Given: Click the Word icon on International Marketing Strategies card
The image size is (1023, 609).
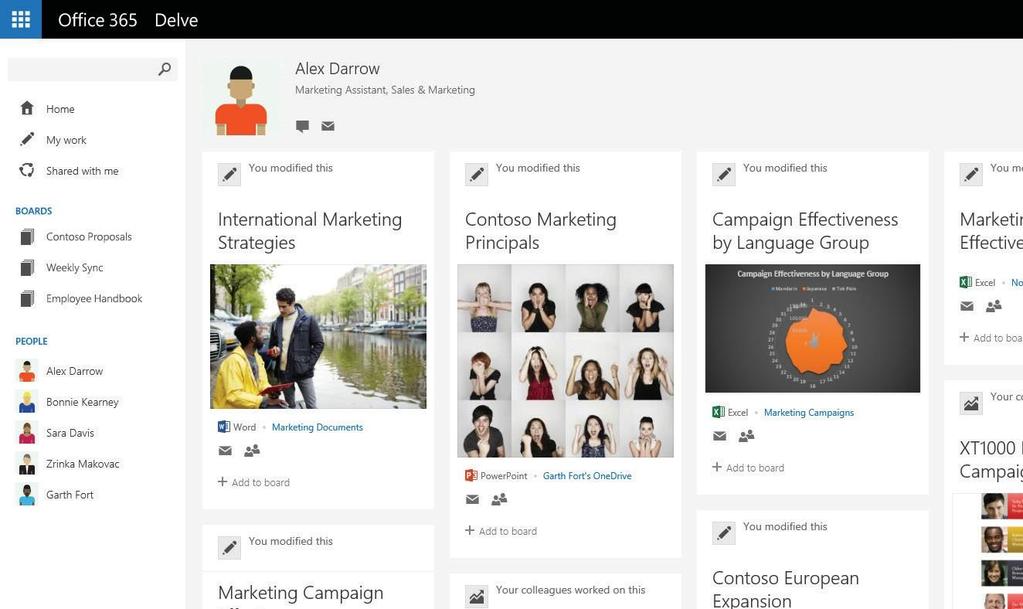Looking at the screenshot, I should [x=224, y=427].
